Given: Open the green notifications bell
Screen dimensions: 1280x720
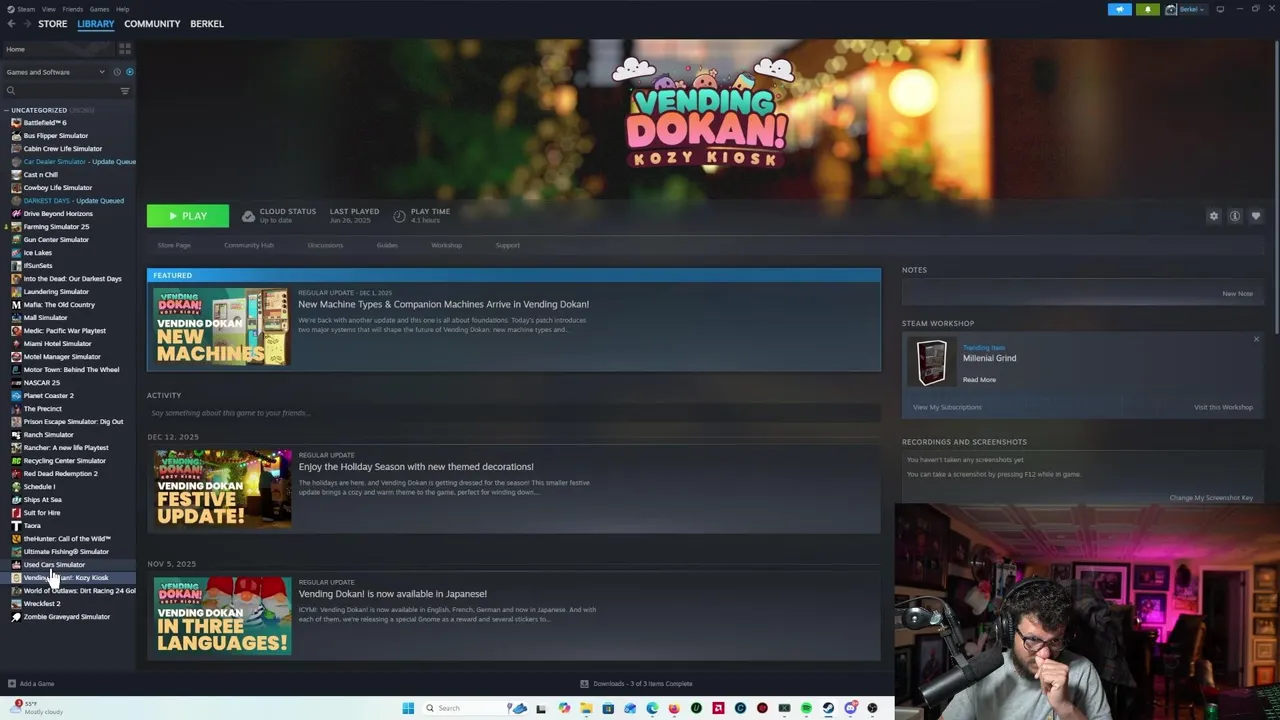Looking at the screenshot, I should tap(1147, 9).
